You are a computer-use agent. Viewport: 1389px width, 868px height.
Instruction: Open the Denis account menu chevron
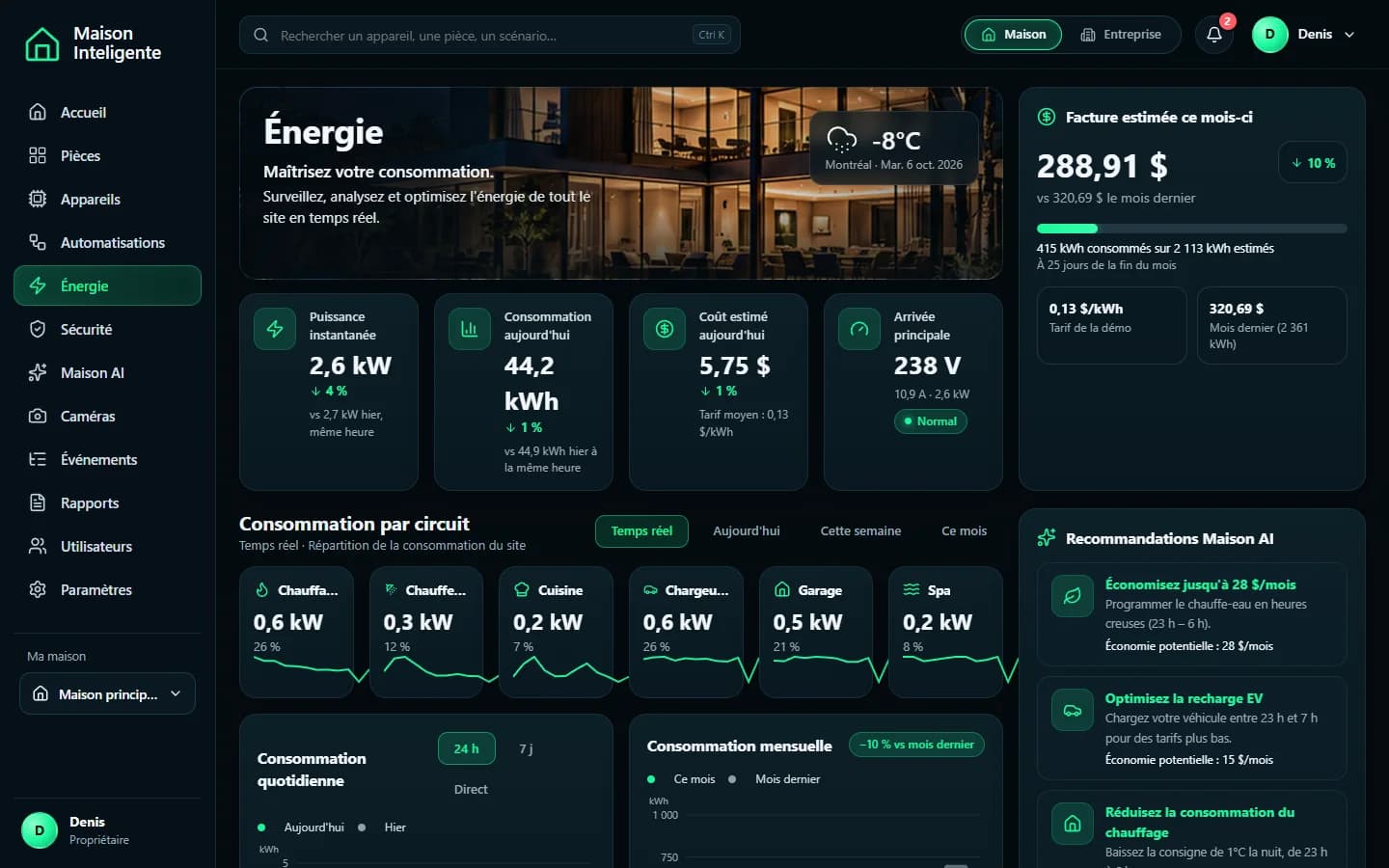(x=1349, y=35)
